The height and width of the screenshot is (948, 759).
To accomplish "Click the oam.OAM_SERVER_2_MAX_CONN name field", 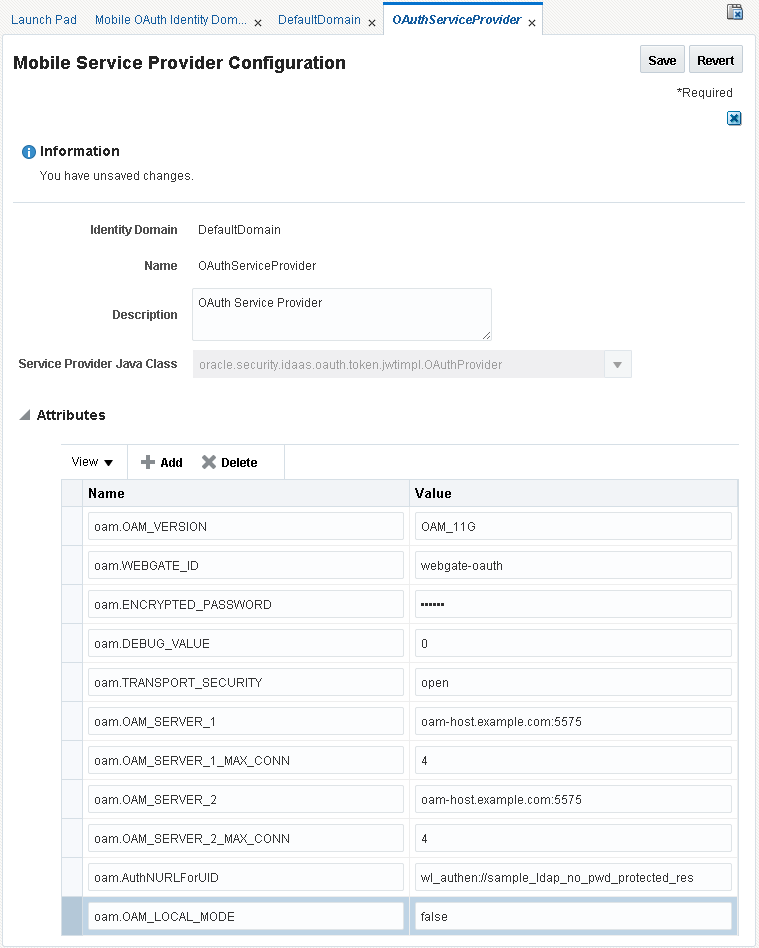I will (246, 839).
